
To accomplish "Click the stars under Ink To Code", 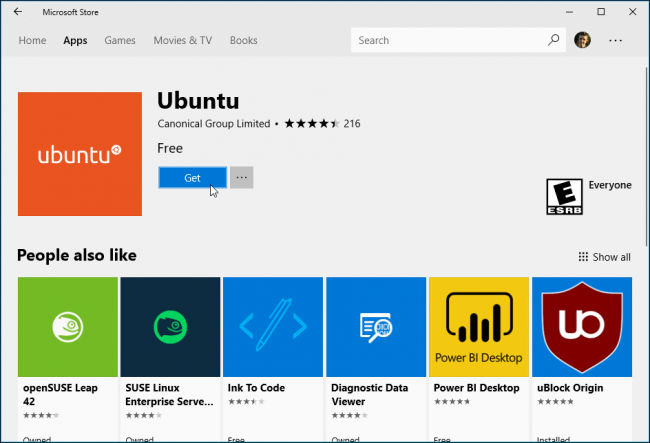I will tap(246, 401).
